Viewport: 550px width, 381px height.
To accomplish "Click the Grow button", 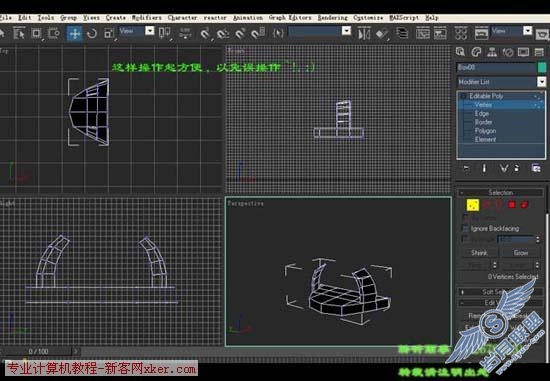I will [521, 253].
